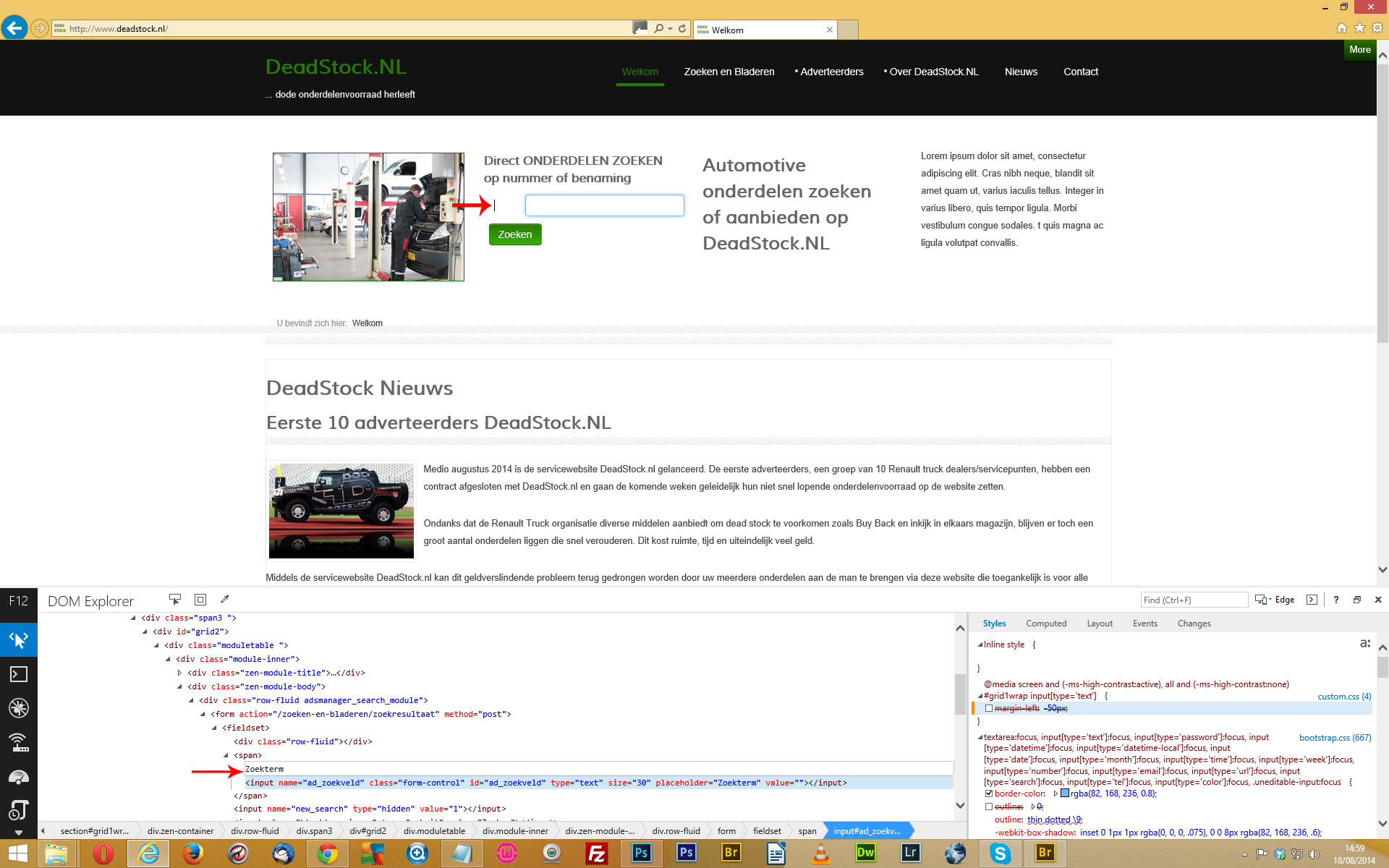Collapse the Inline style rule
This screenshot has width=1389, height=868.
click(x=980, y=645)
